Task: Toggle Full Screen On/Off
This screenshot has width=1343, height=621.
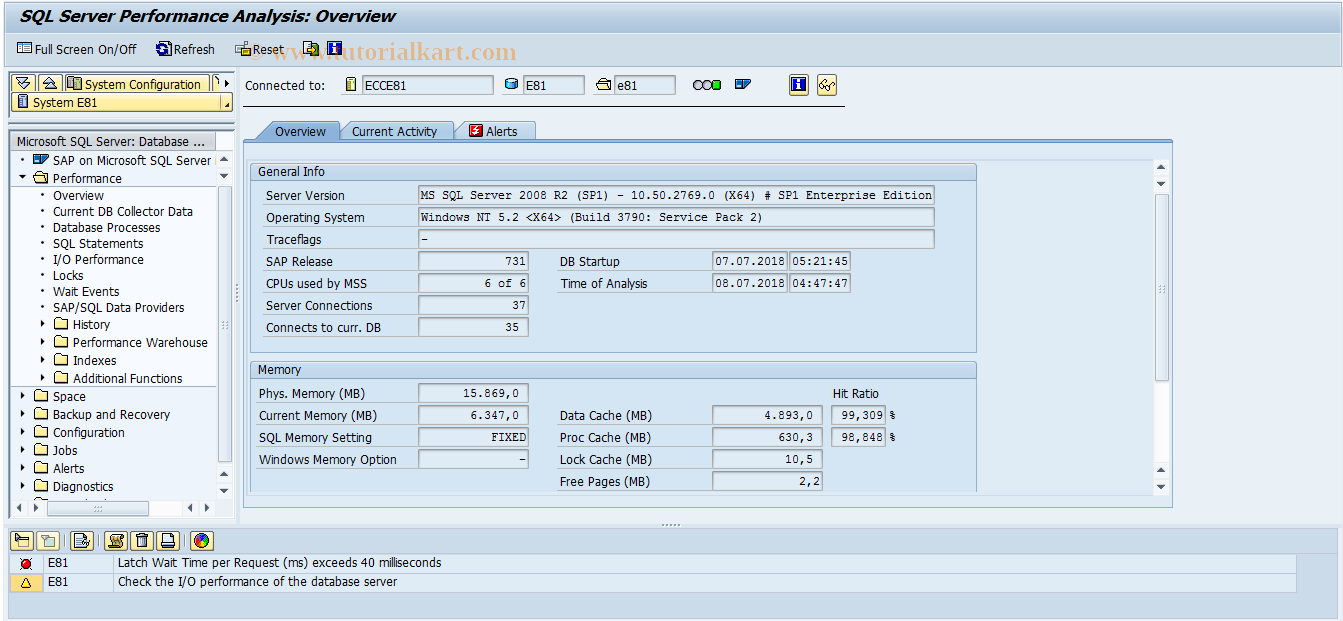Action: pyautogui.click(x=76, y=49)
